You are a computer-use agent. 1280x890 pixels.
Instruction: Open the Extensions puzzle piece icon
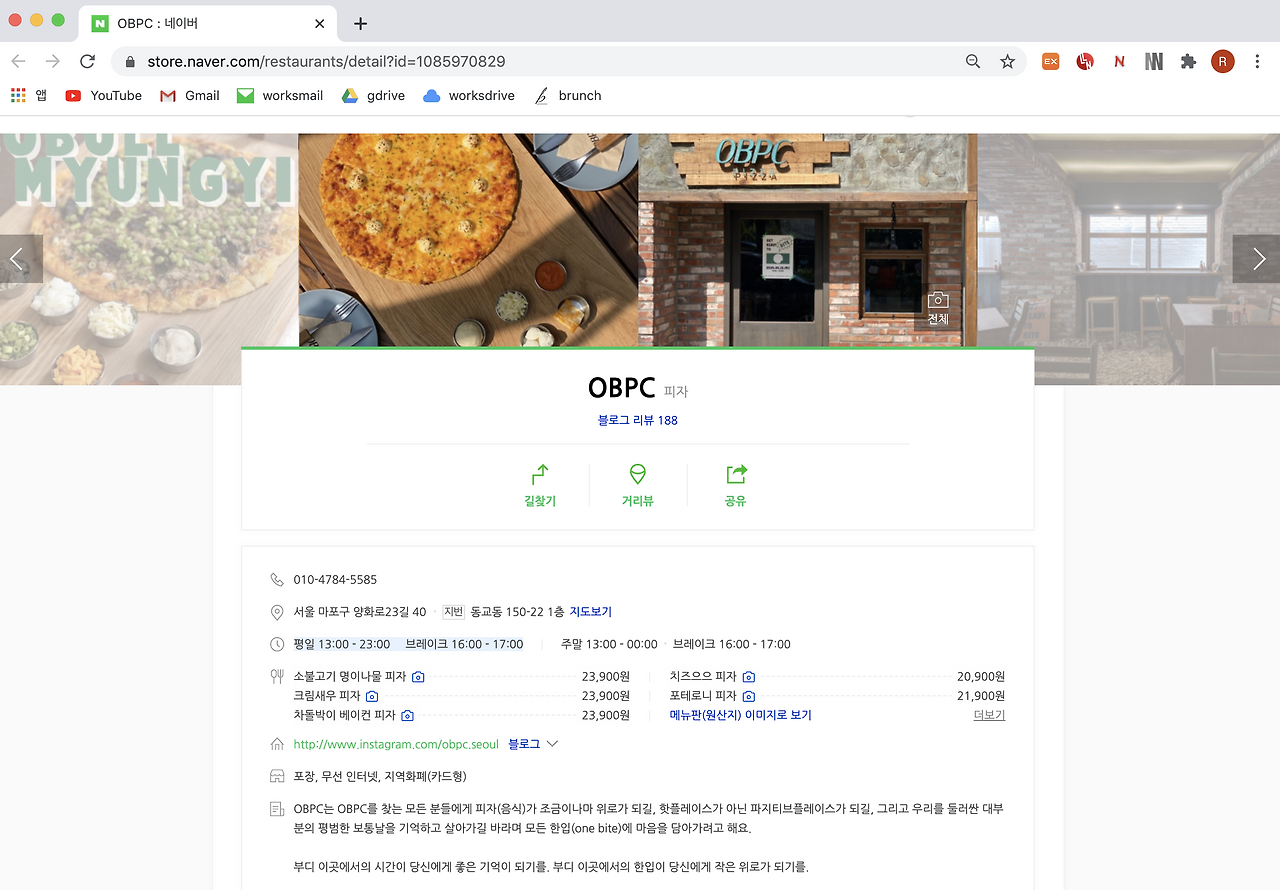click(1188, 61)
